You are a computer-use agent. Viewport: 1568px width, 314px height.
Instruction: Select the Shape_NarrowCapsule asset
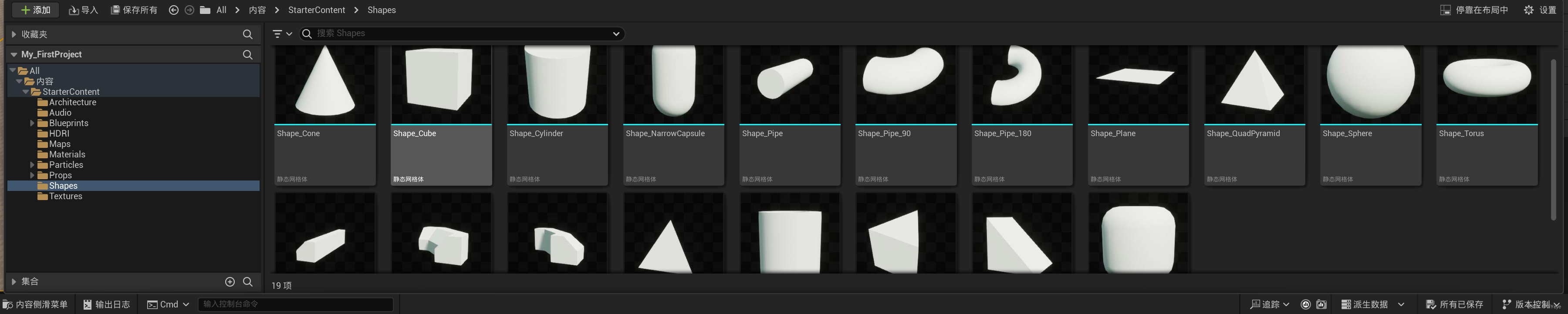(x=674, y=115)
